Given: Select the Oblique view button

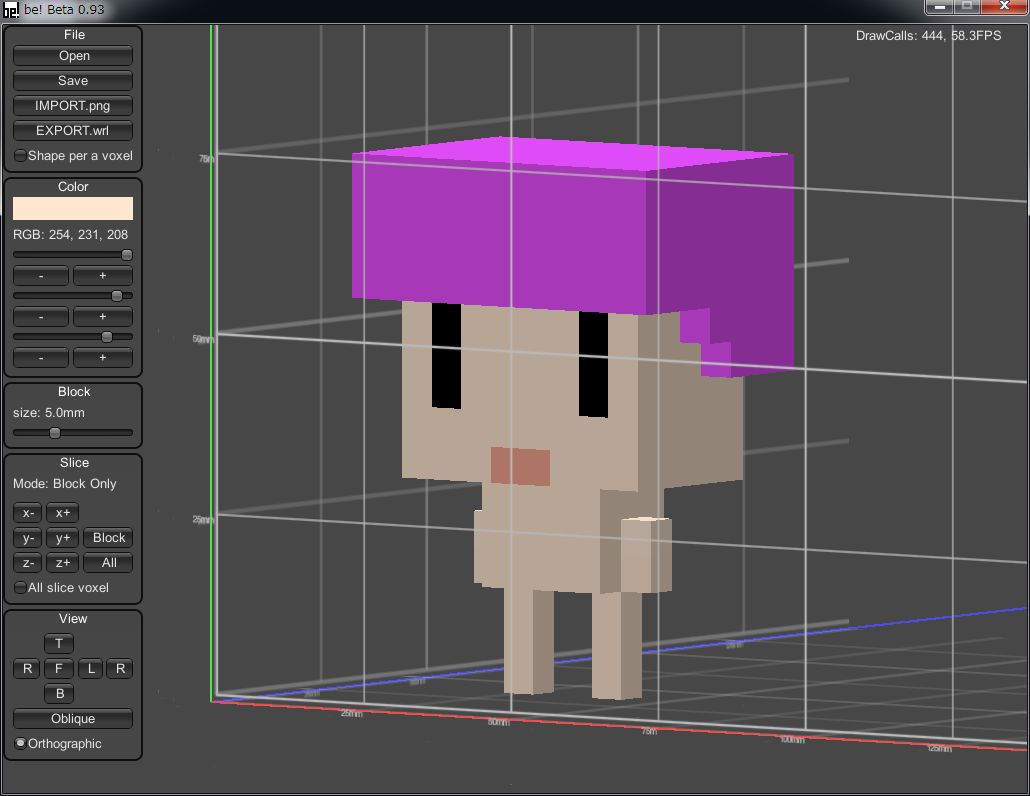Looking at the screenshot, I should point(73,719).
